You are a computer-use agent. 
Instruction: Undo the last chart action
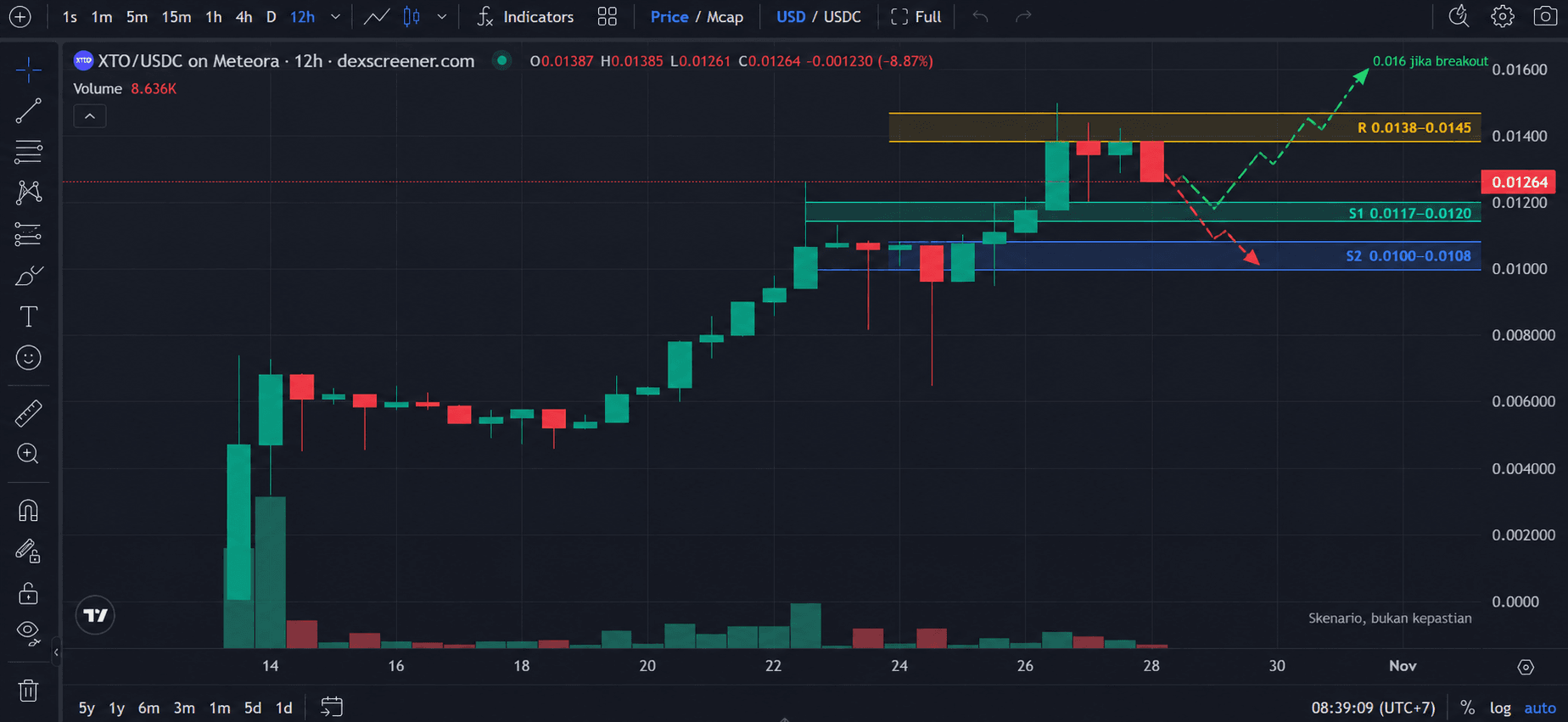pyautogui.click(x=980, y=17)
